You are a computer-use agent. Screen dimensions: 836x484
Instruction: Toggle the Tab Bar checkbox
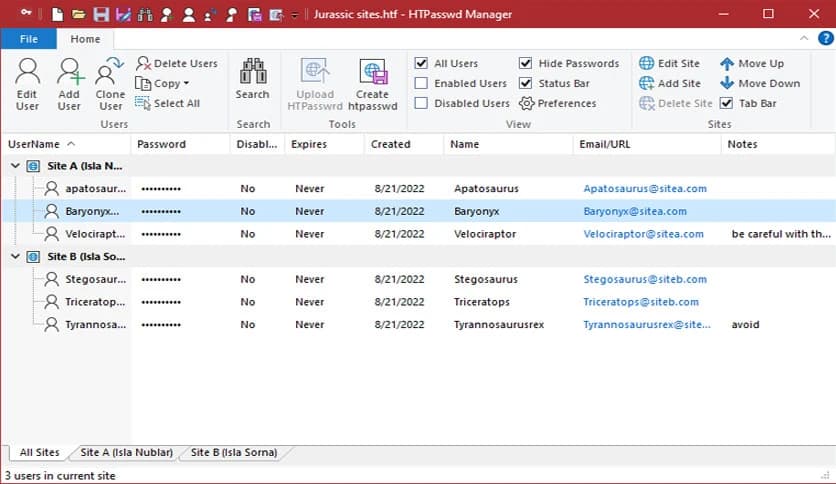(x=727, y=104)
